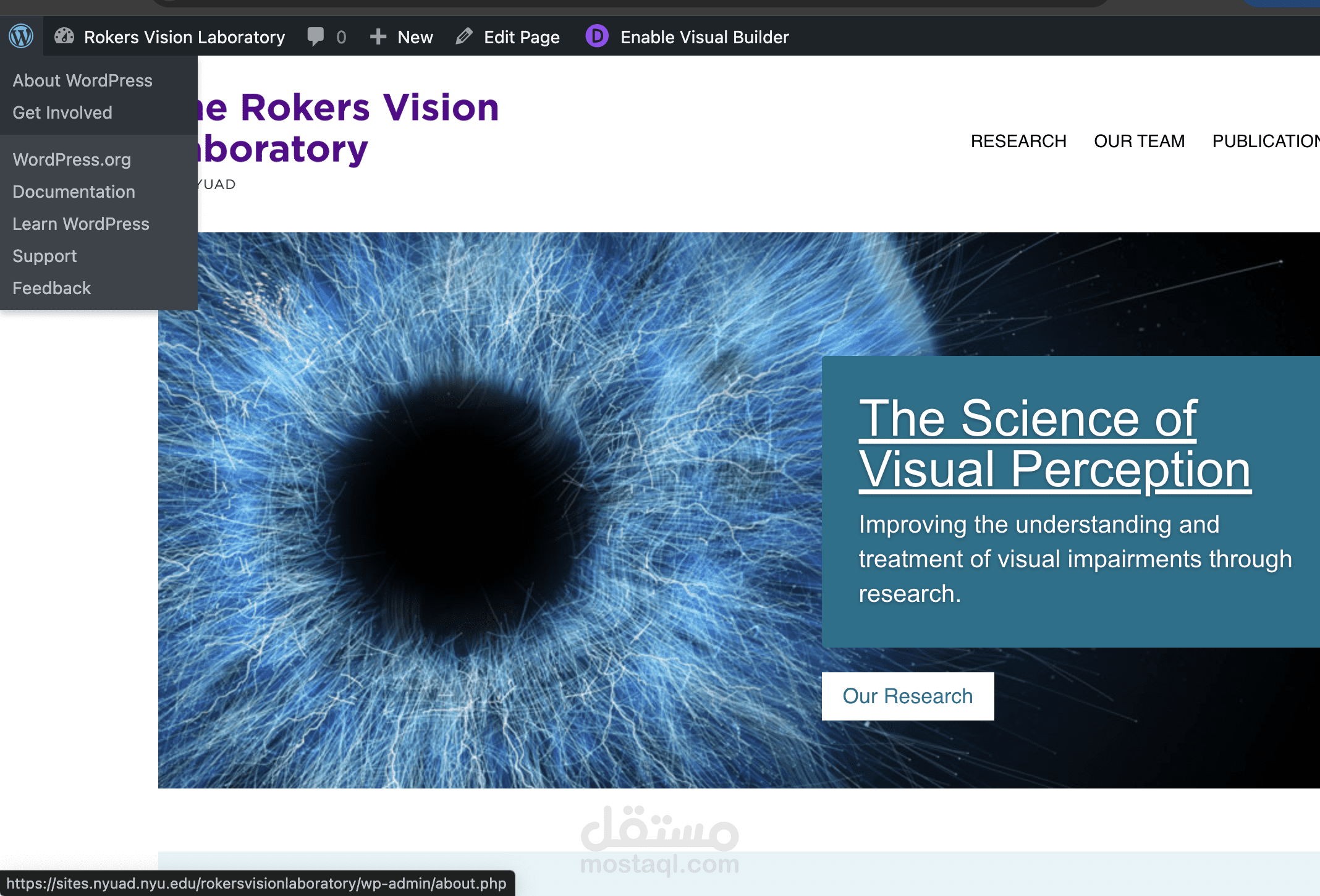Select Get Involved from the menu

coord(62,112)
